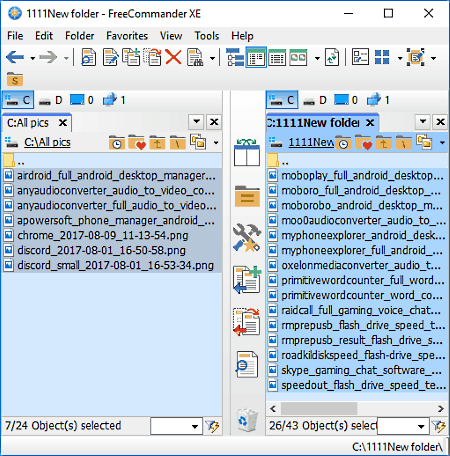This screenshot has height=456, width=450.
Task: Click the quick filter selection toolbar icon
Action: tap(416, 57)
